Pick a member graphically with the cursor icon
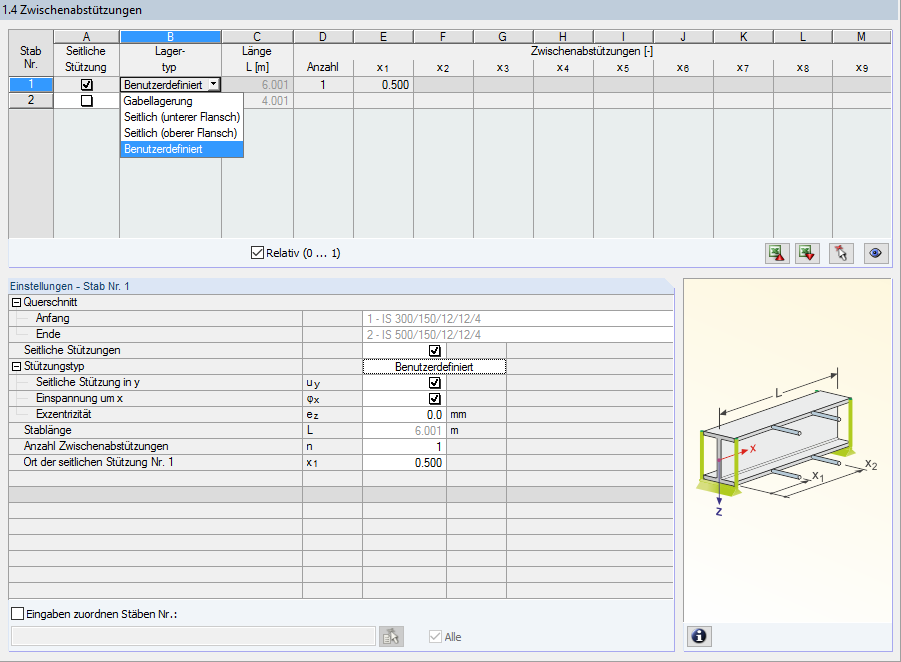 [840, 253]
